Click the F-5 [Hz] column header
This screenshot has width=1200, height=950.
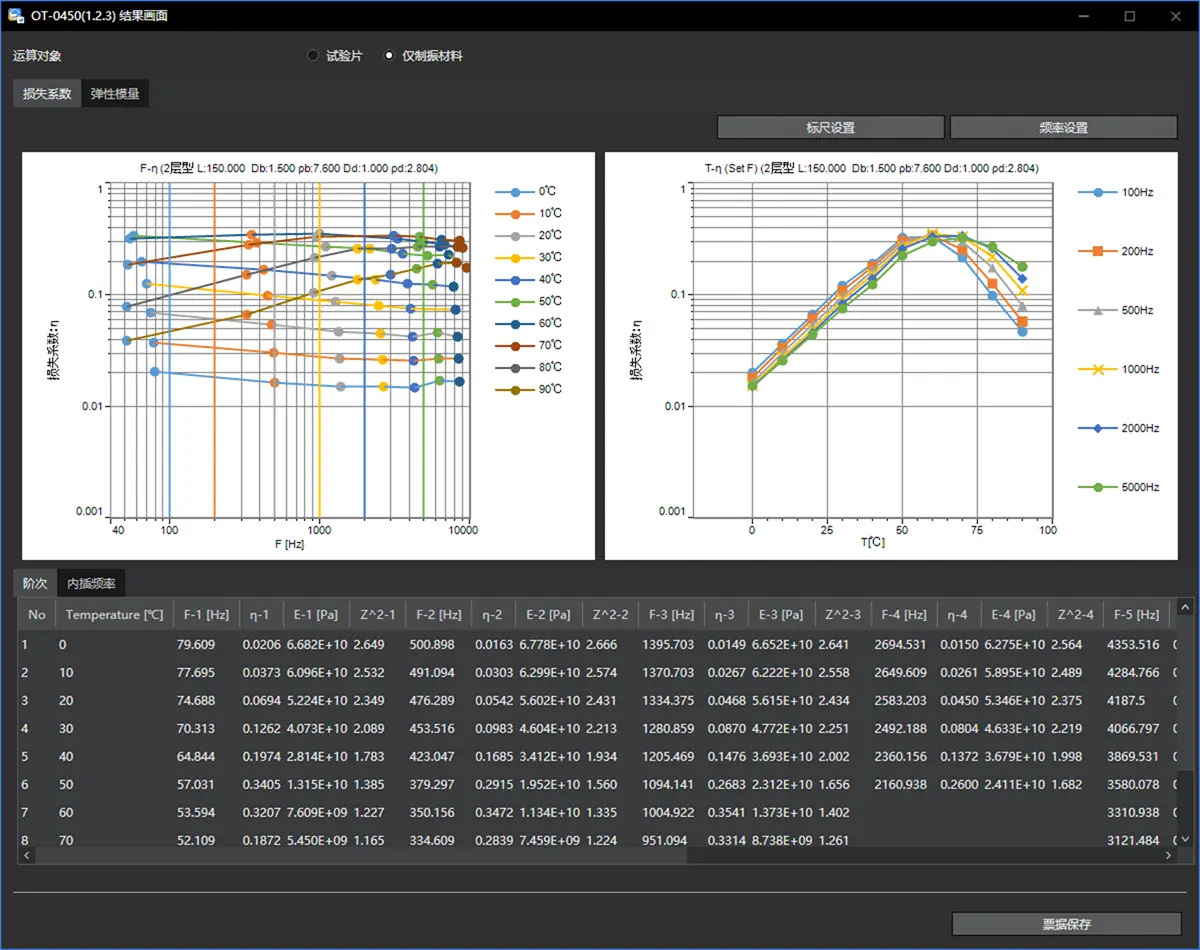[x=1135, y=614]
